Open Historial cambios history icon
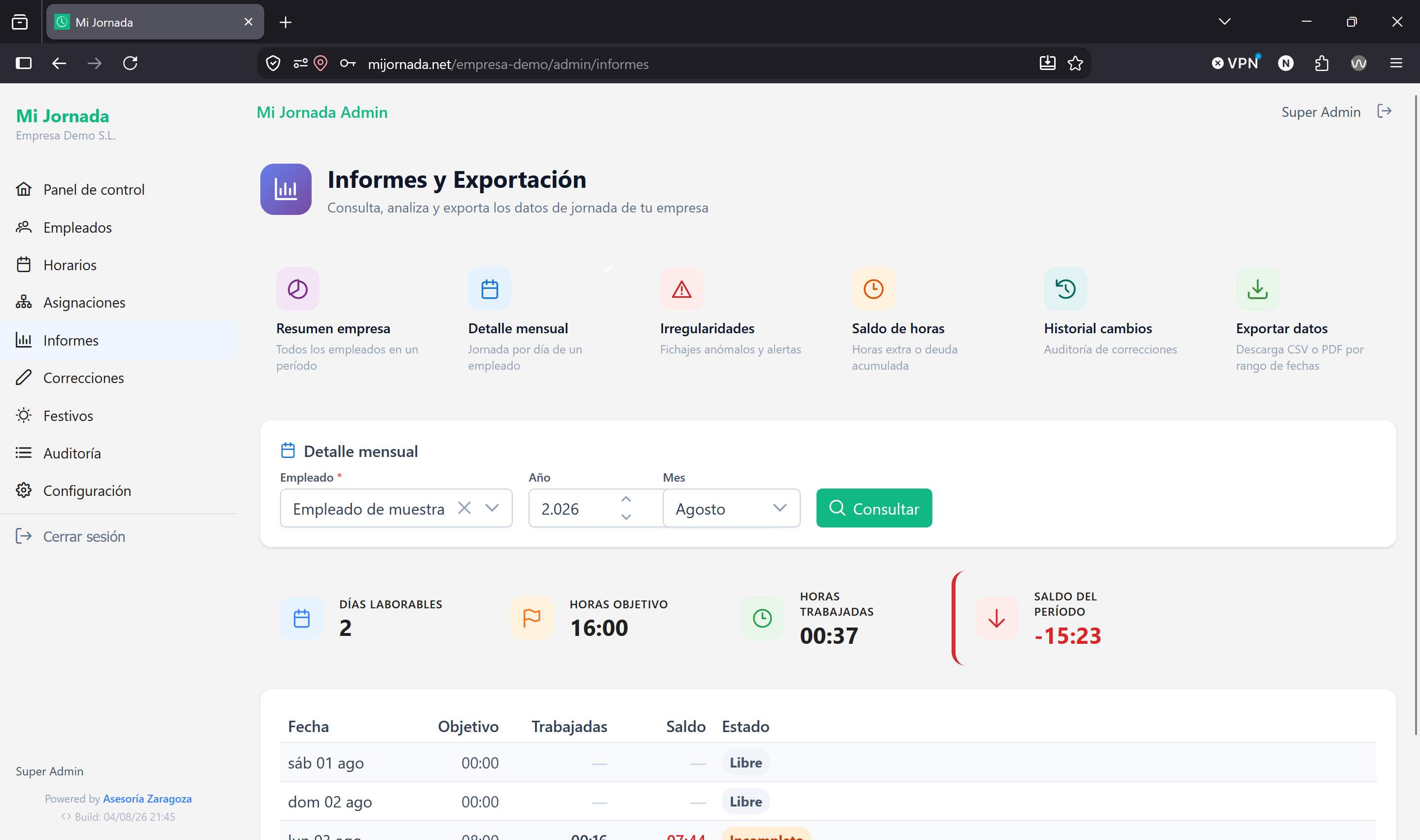1420x840 pixels. point(1065,289)
